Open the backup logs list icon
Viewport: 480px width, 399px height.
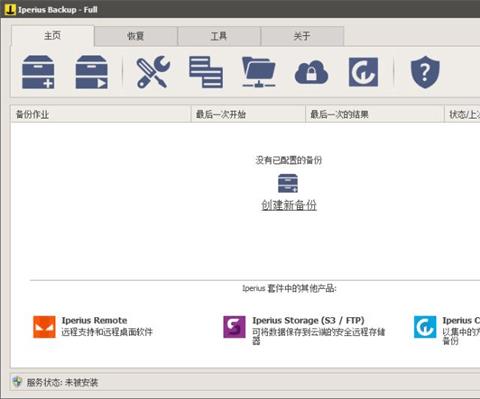(206, 72)
